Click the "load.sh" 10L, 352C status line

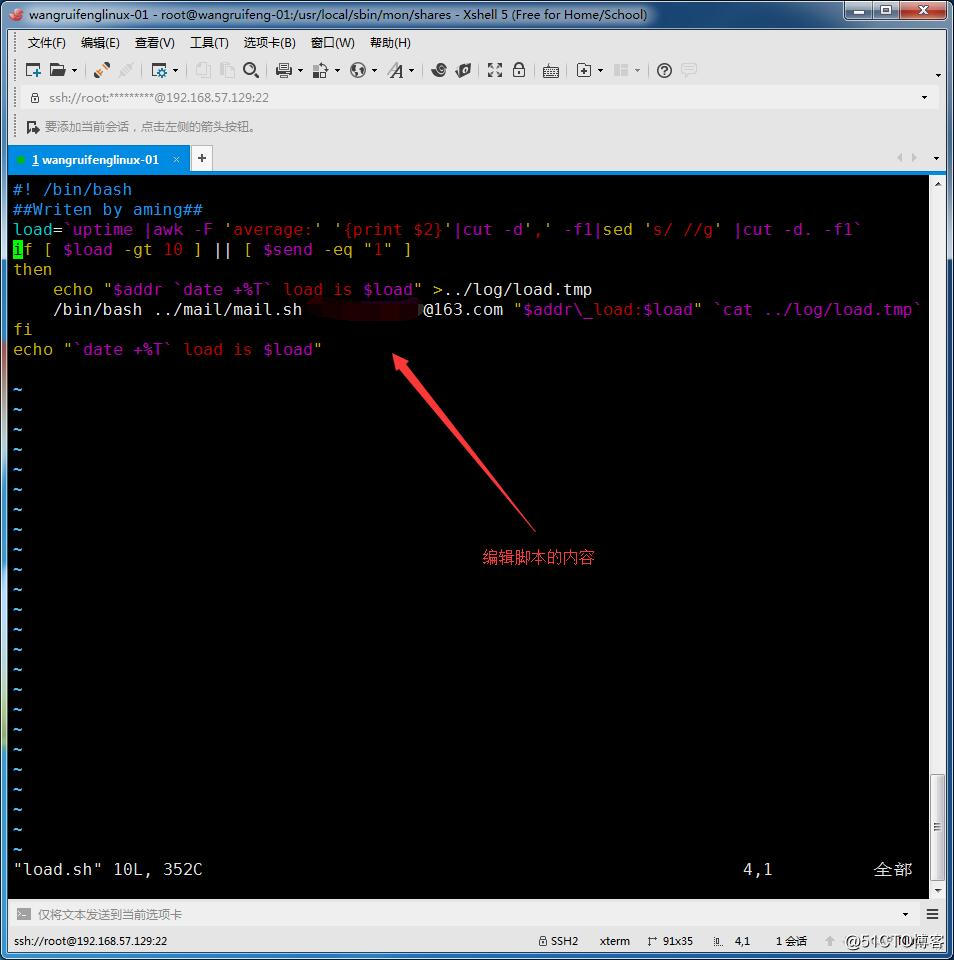[x=108, y=869]
